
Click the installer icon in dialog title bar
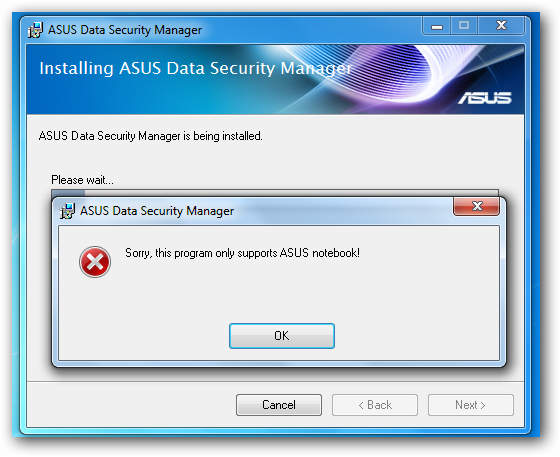click(67, 211)
